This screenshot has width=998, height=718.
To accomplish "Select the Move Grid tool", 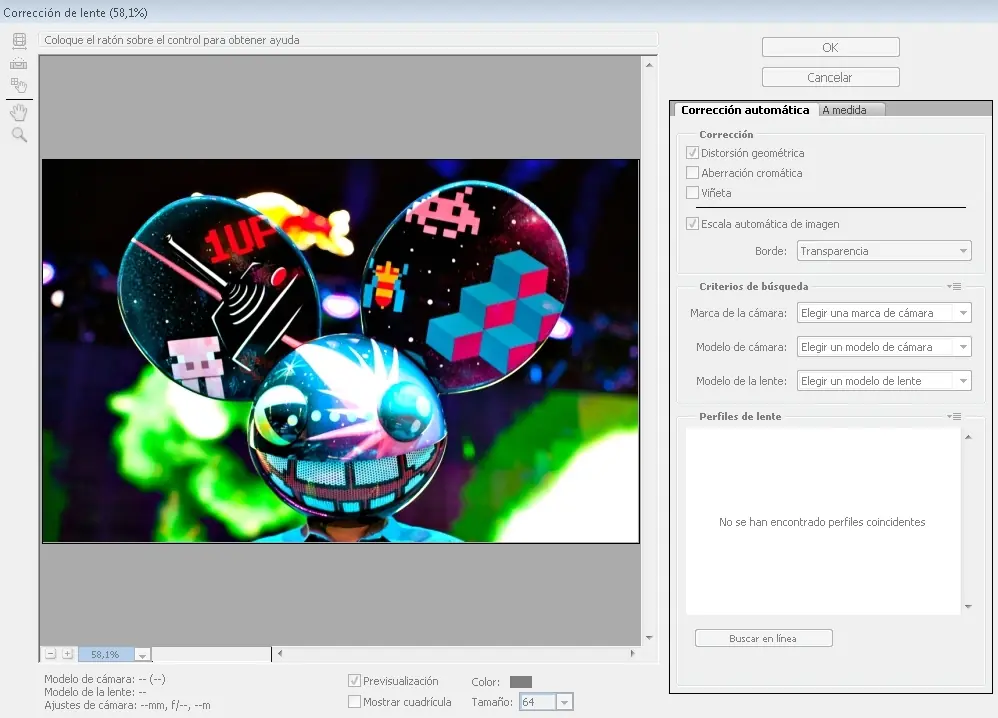I will click(x=19, y=86).
